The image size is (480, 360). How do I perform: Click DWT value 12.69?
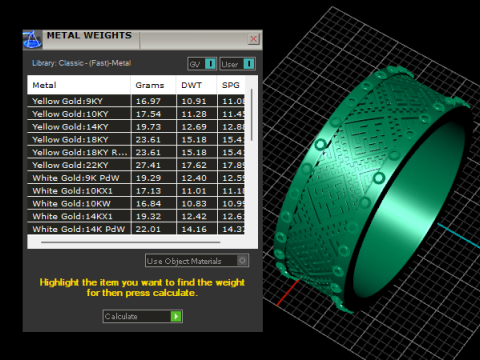click(194, 127)
